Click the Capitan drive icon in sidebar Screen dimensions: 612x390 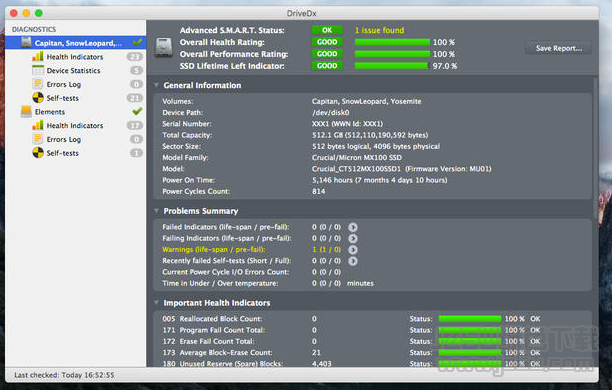pos(26,43)
